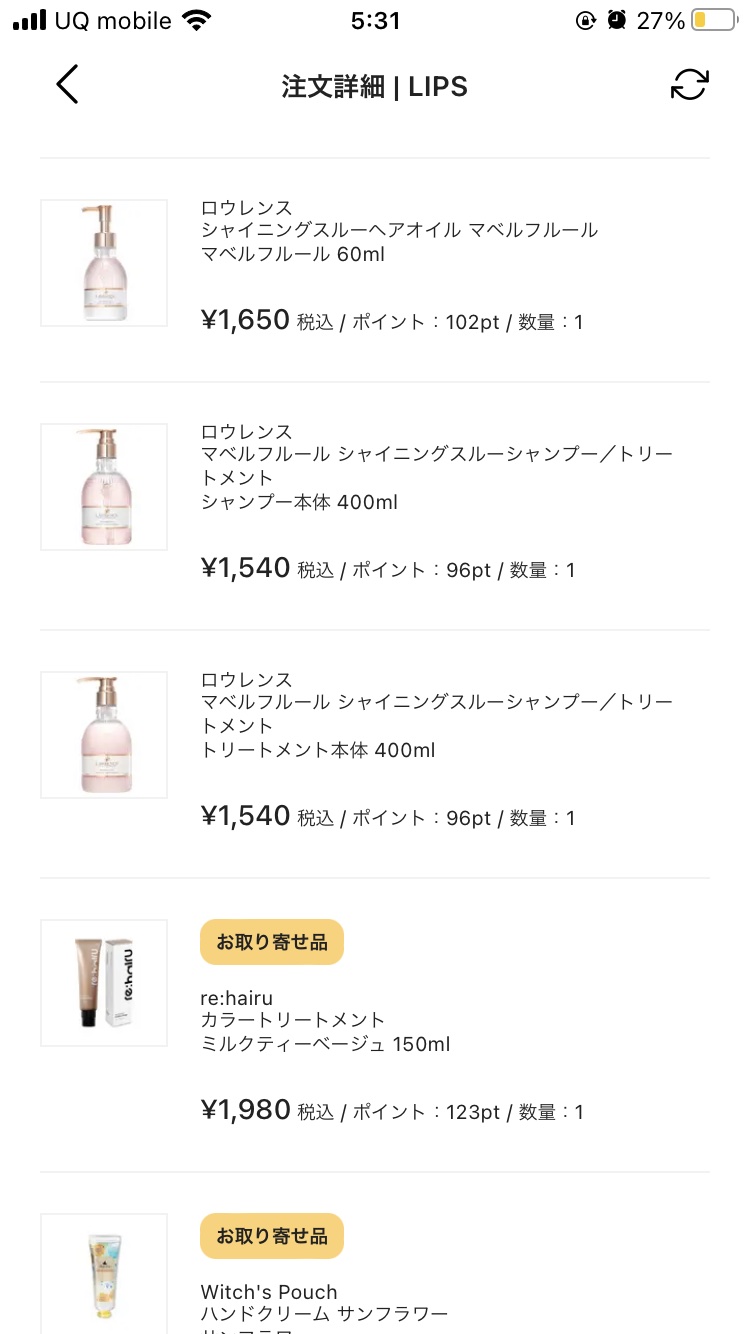Open the Witch's Pouch hand cream thumbnail
The width and height of the screenshot is (750, 1334).
click(104, 1272)
